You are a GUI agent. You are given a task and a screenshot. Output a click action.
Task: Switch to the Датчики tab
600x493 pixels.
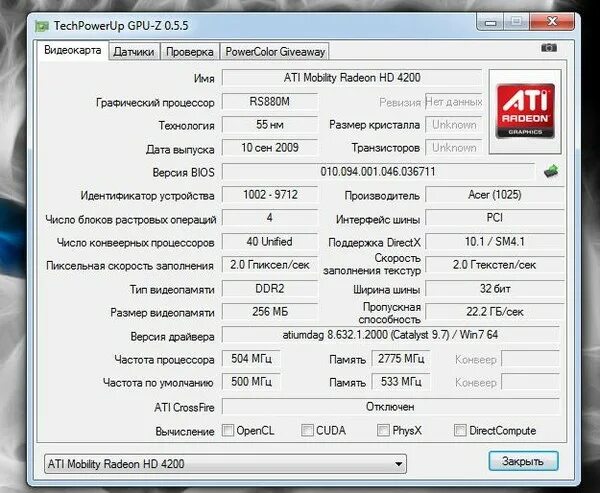(x=134, y=52)
